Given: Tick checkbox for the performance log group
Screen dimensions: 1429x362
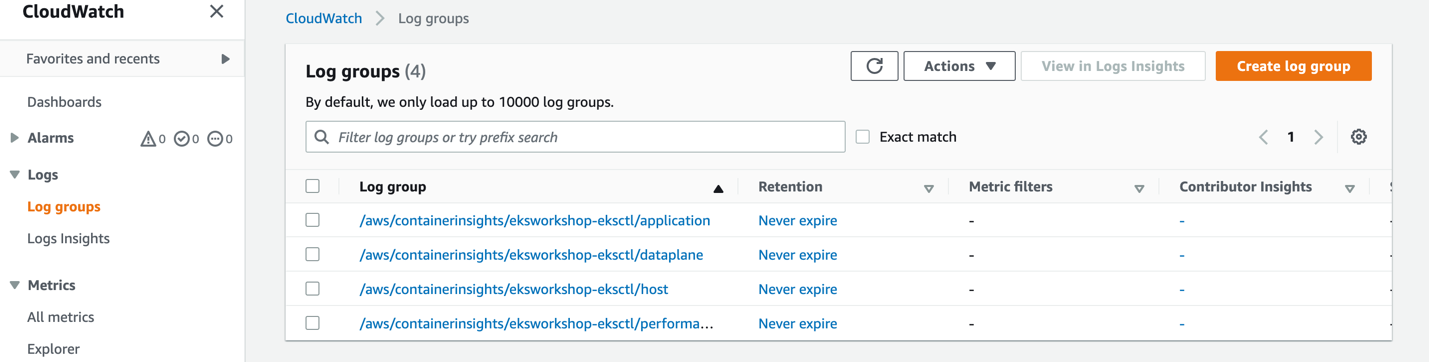Looking at the screenshot, I should pyautogui.click(x=313, y=323).
